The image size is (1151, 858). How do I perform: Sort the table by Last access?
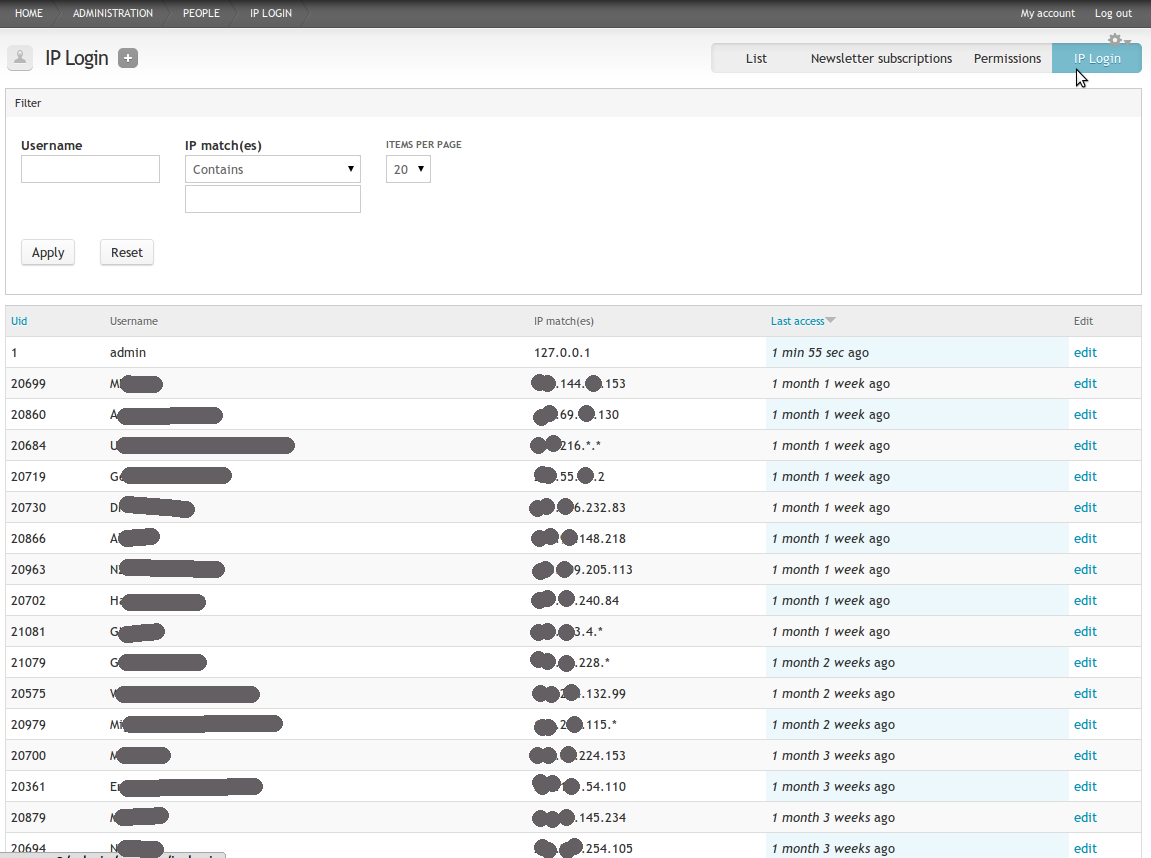[796, 321]
